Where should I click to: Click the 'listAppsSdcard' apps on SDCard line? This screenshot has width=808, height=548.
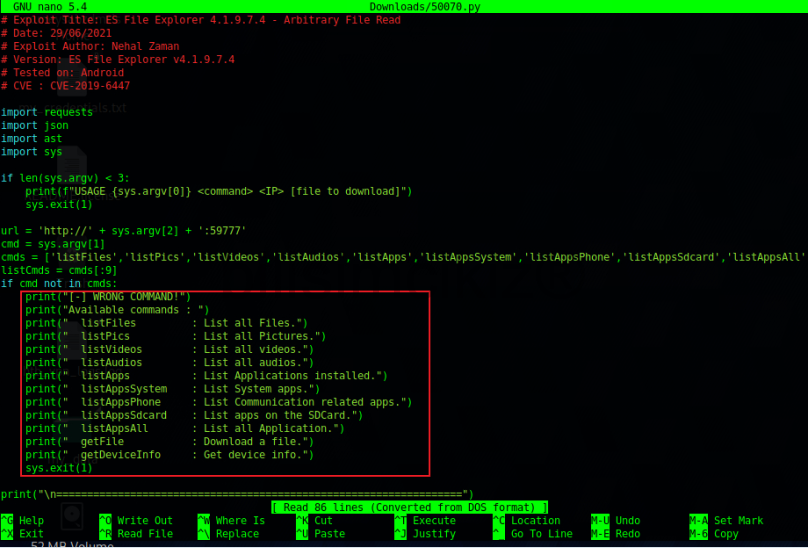(x=194, y=416)
